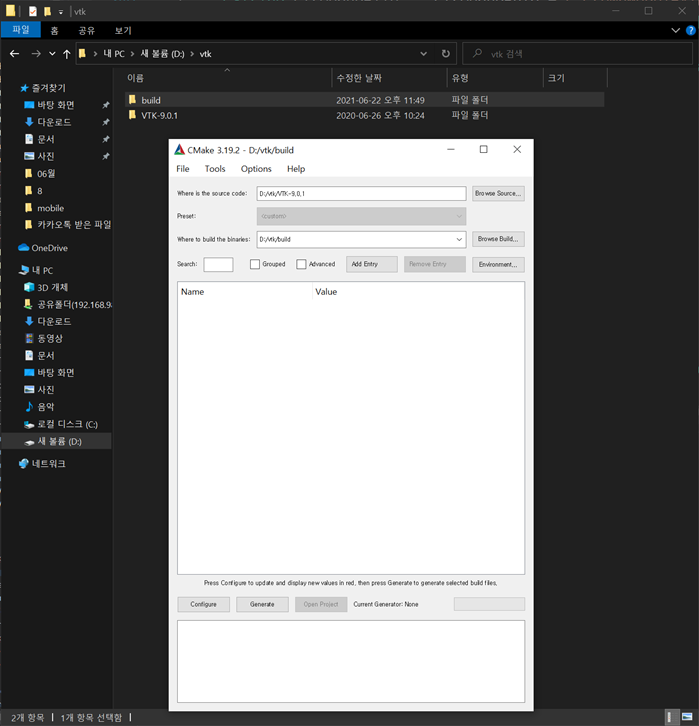Open 동영상 folder in the sidebar

[x=44, y=338]
